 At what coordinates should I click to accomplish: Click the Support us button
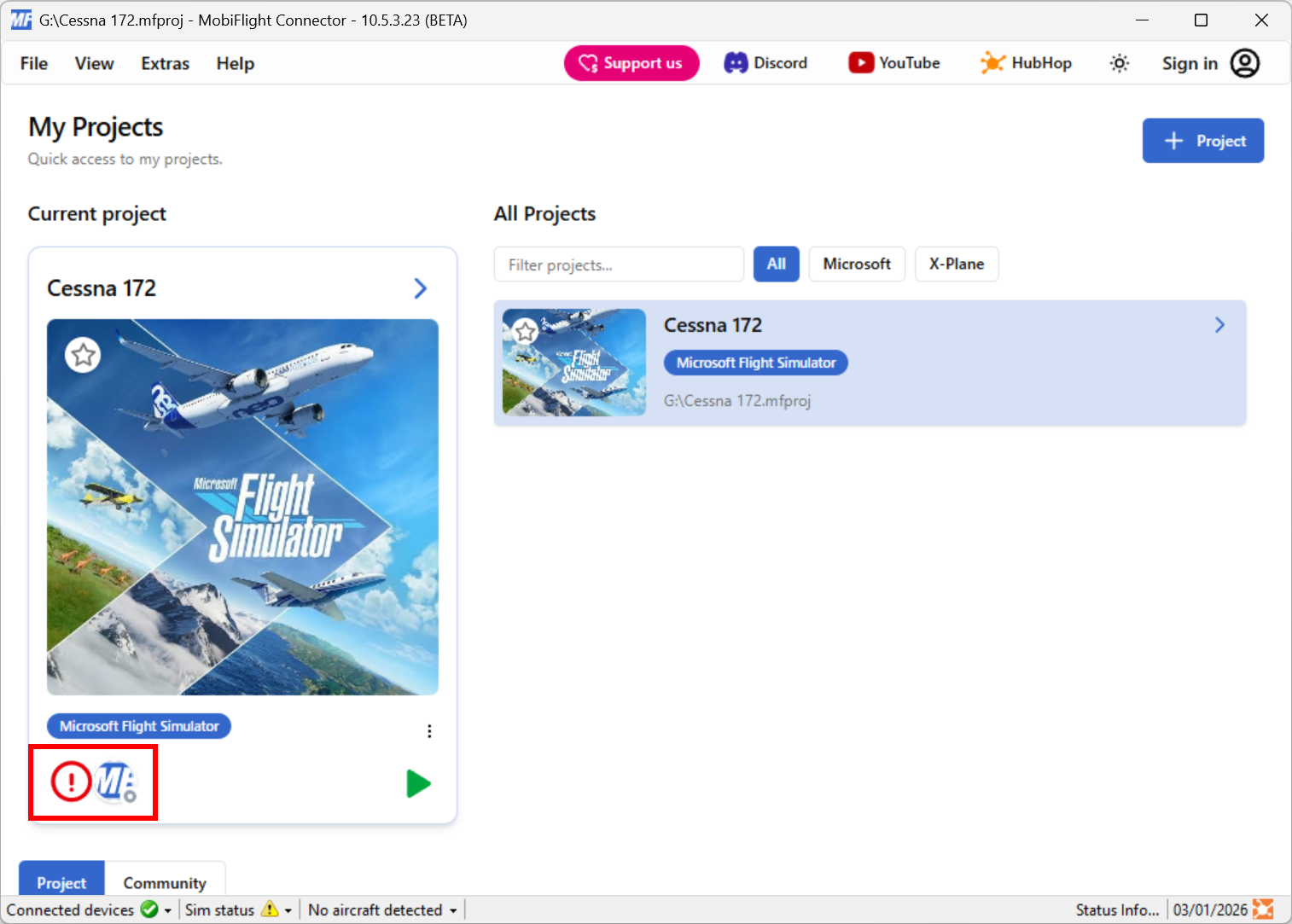631,62
